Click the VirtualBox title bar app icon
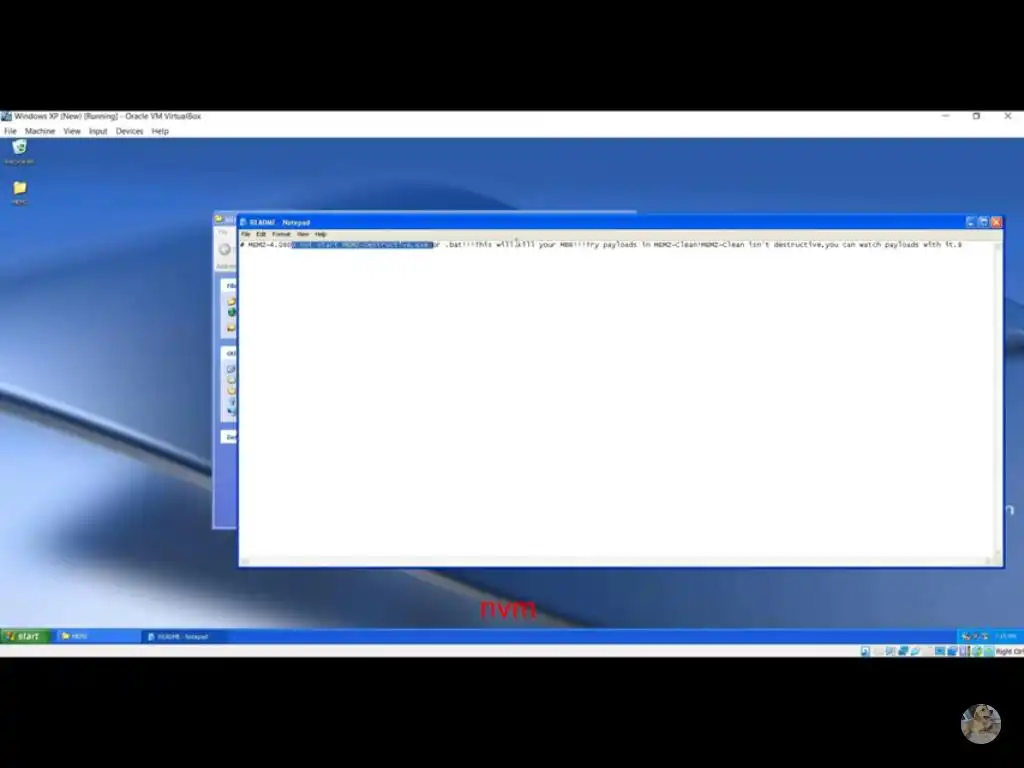This screenshot has width=1024, height=768. [x=7, y=116]
